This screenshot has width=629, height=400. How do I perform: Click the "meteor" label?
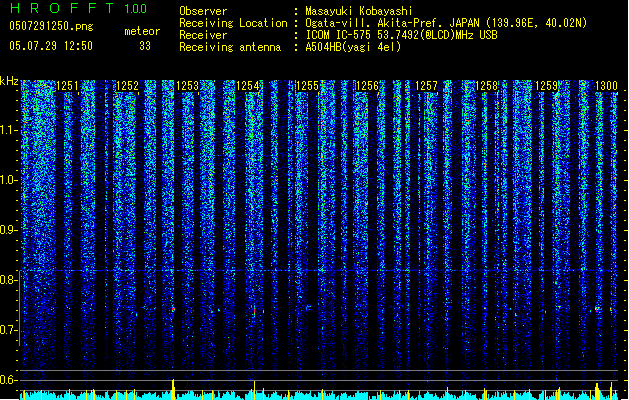coord(142,31)
